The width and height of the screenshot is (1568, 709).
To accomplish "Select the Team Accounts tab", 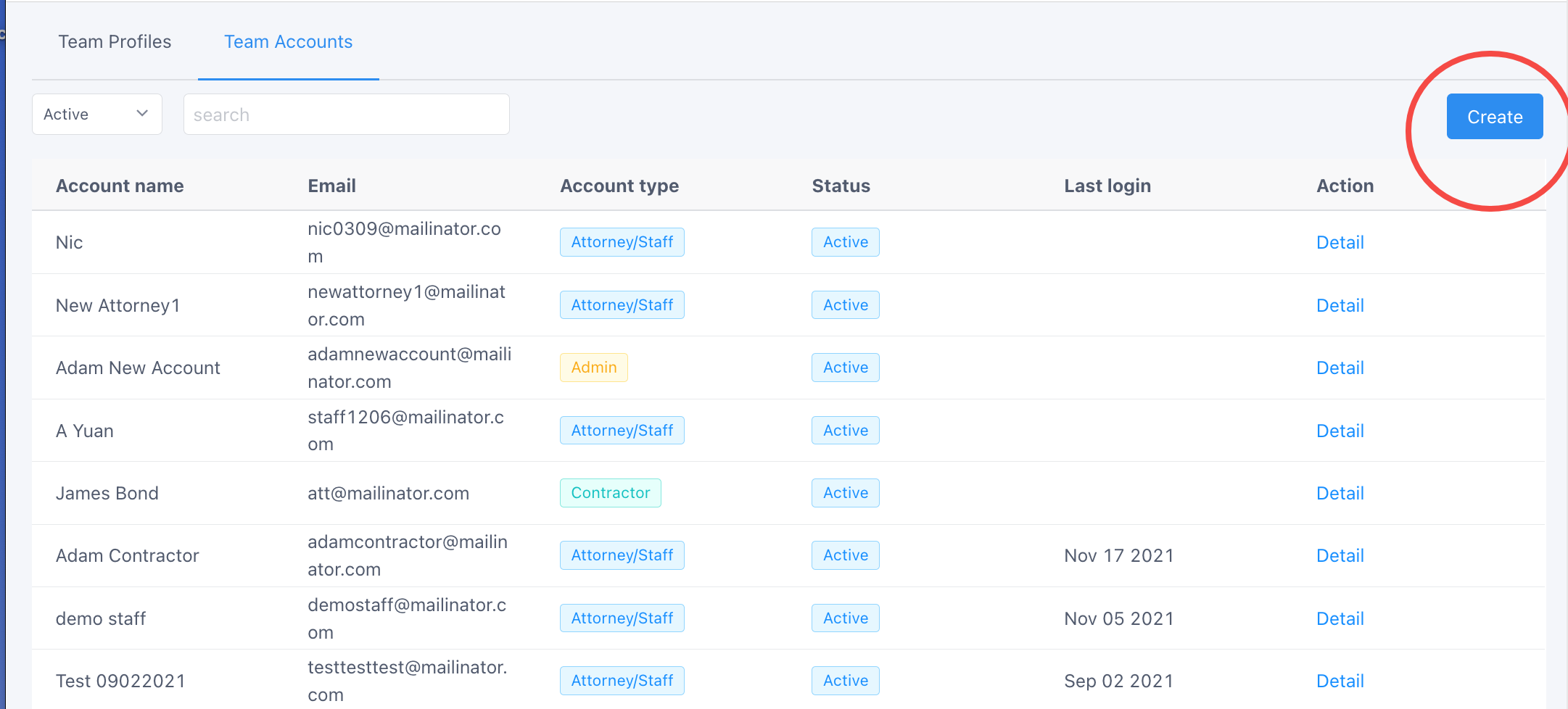I will pyautogui.click(x=288, y=42).
